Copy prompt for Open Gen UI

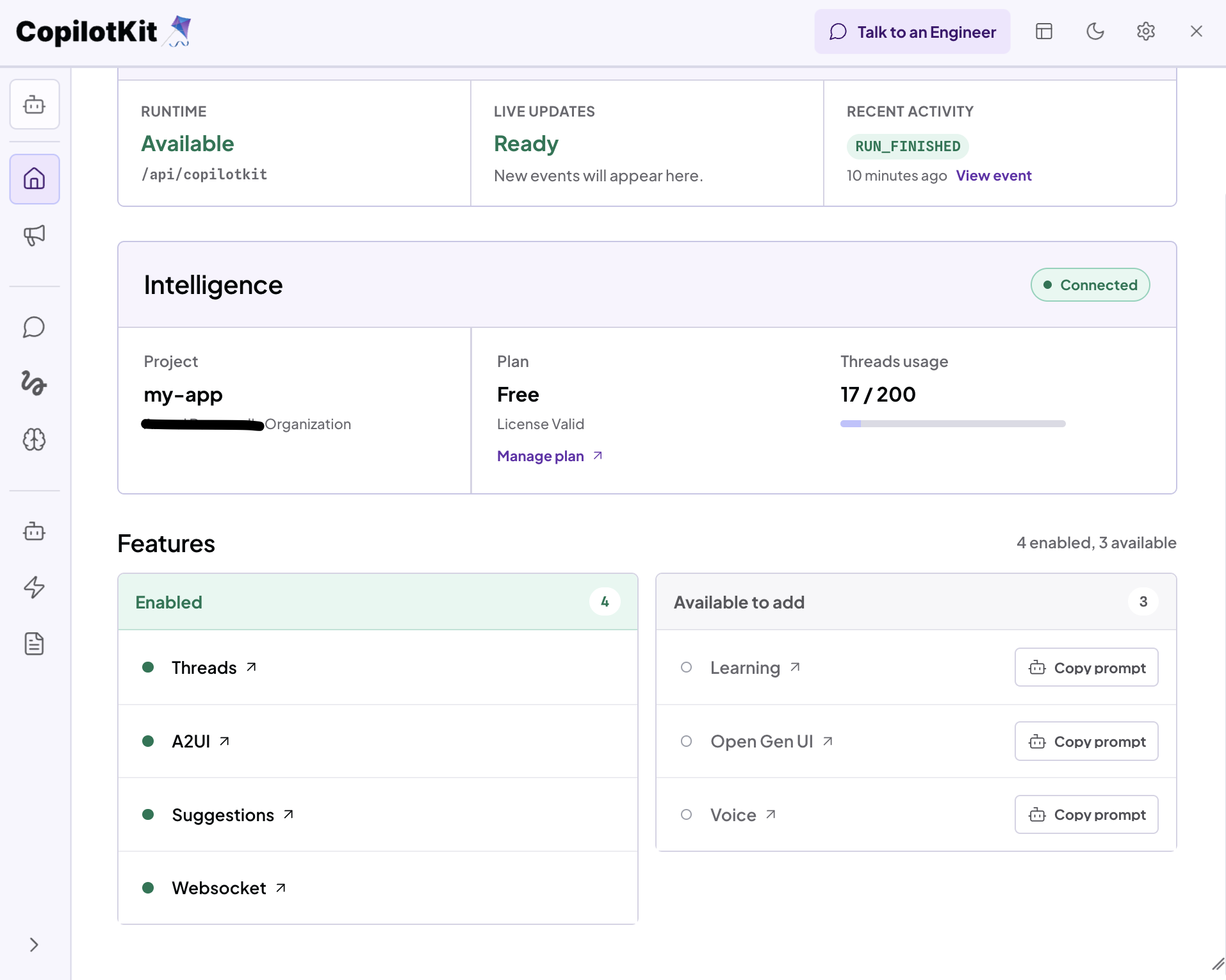coord(1086,741)
